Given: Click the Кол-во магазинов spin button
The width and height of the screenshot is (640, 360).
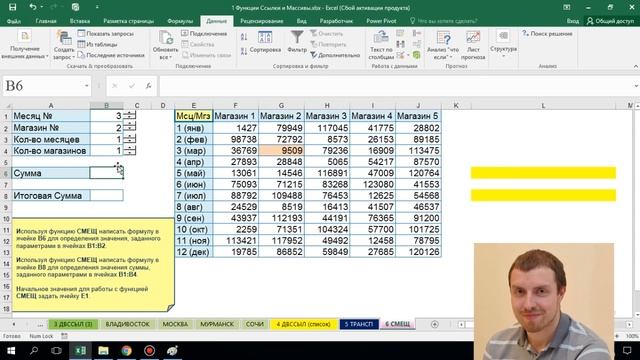Looking at the screenshot, I should pos(130,151).
